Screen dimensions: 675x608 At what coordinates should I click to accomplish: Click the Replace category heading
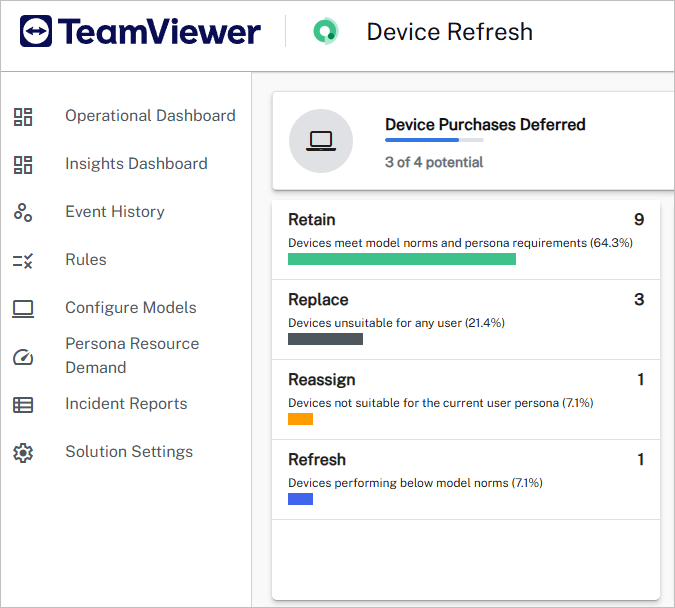318,300
